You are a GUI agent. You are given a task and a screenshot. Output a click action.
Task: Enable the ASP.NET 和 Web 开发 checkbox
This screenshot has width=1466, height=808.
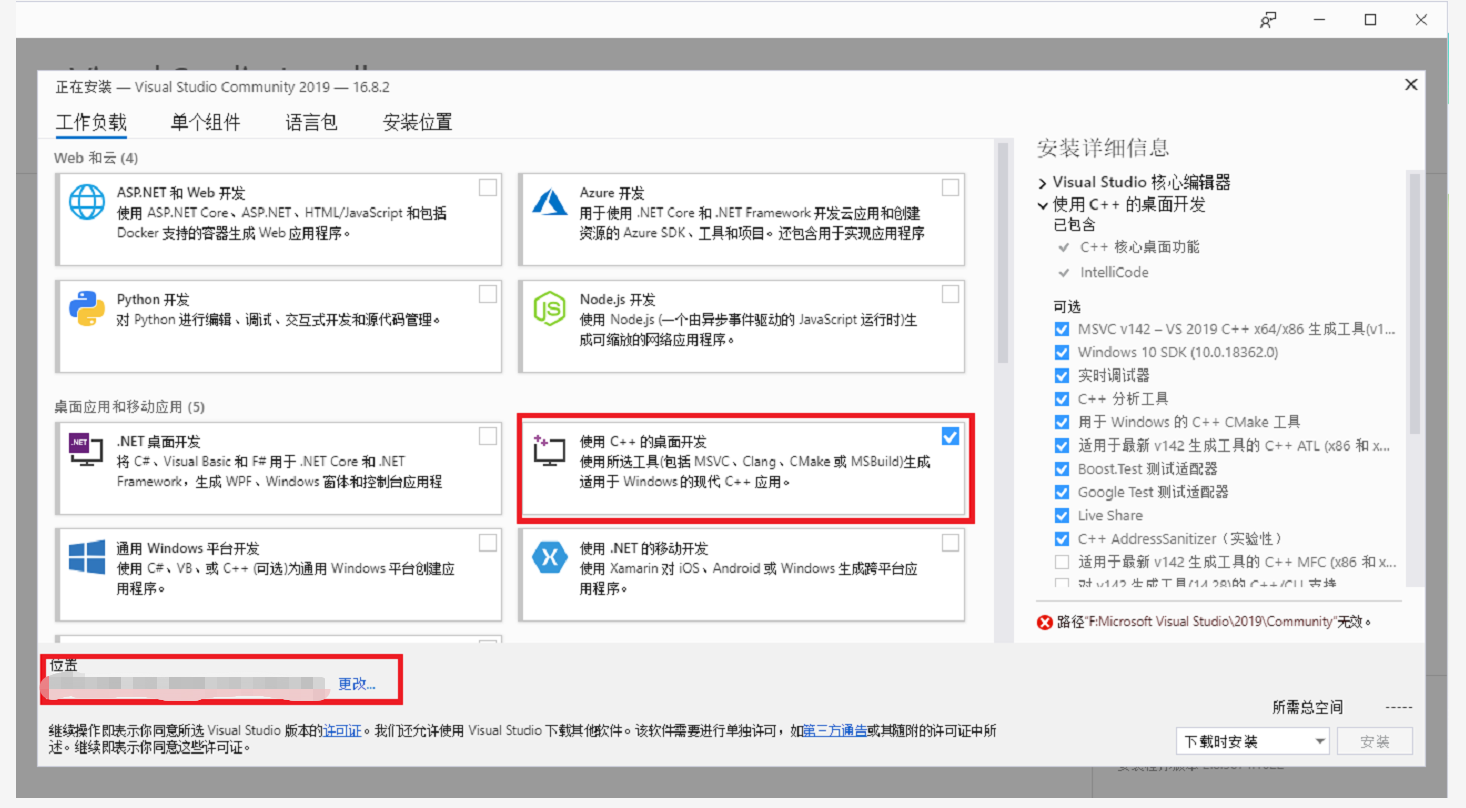click(487, 187)
